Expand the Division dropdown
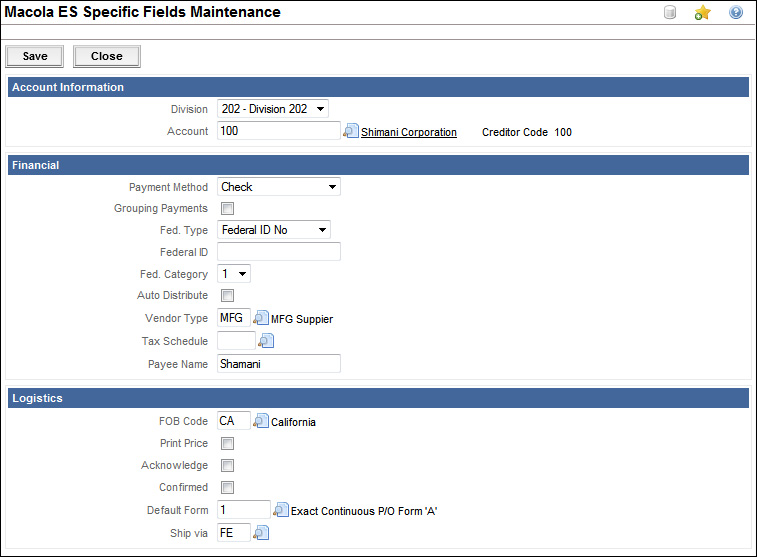The height and width of the screenshot is (557, 757). pos(272,109)
